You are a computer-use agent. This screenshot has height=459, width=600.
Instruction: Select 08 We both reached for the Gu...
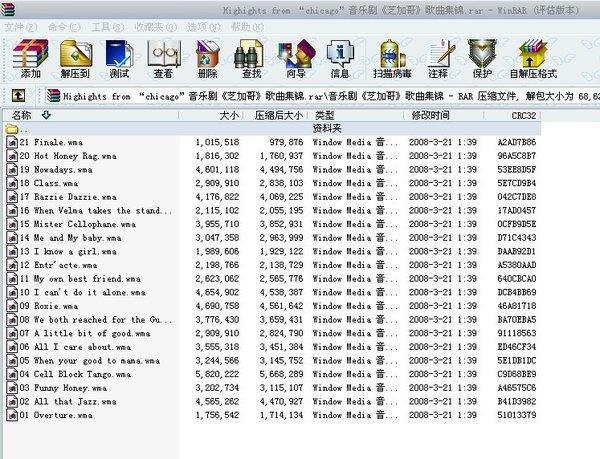coord(96,320)
